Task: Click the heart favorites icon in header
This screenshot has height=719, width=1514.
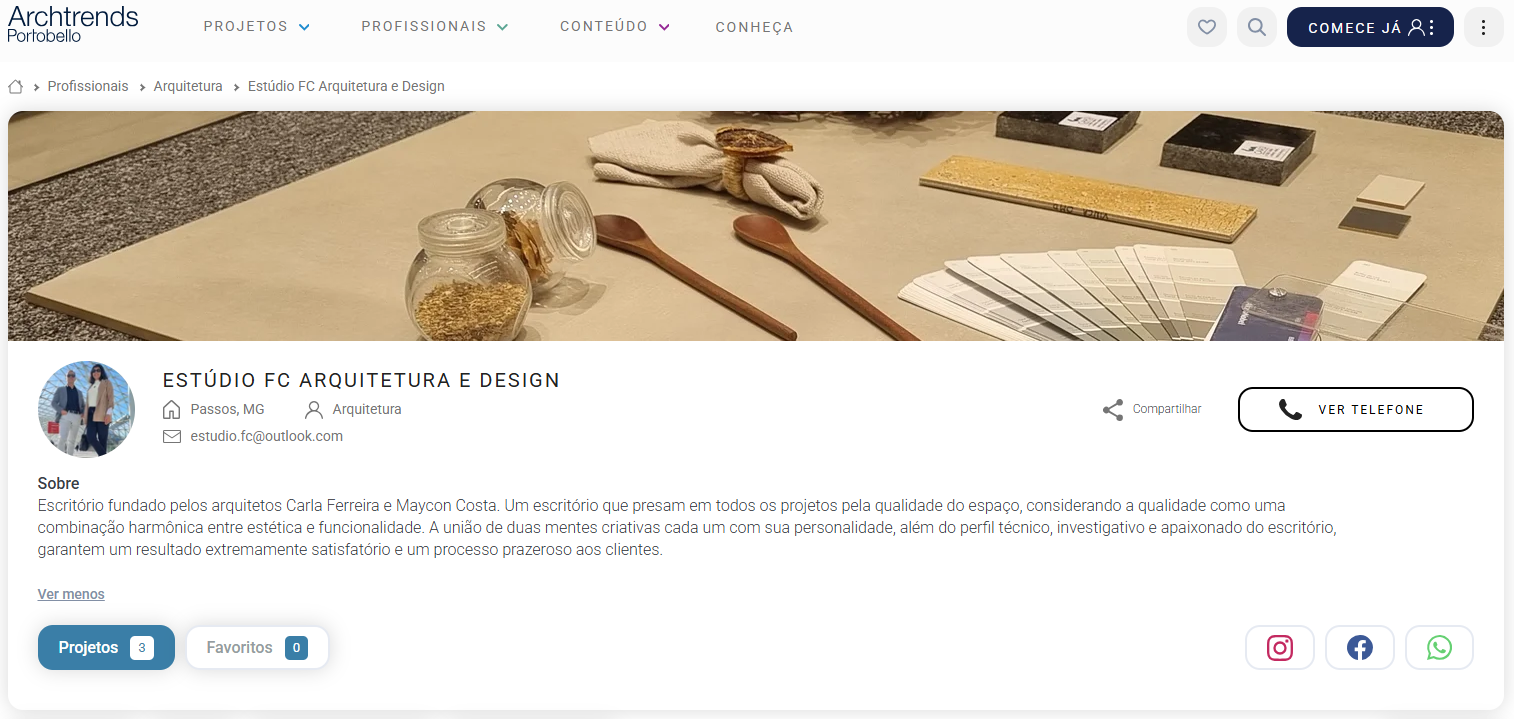Action: click(x=1206, y=27)
